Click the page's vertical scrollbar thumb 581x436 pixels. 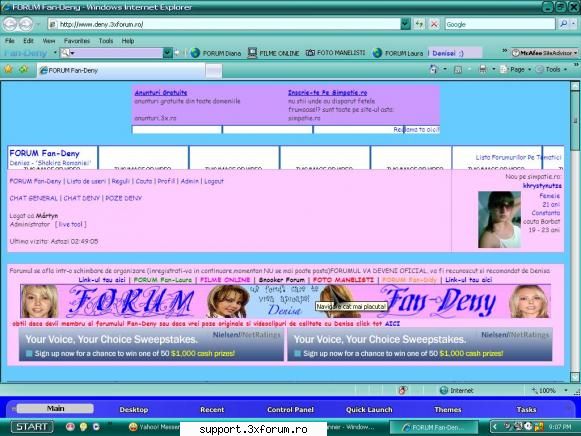pyautogui.click(x=575, y=120)
